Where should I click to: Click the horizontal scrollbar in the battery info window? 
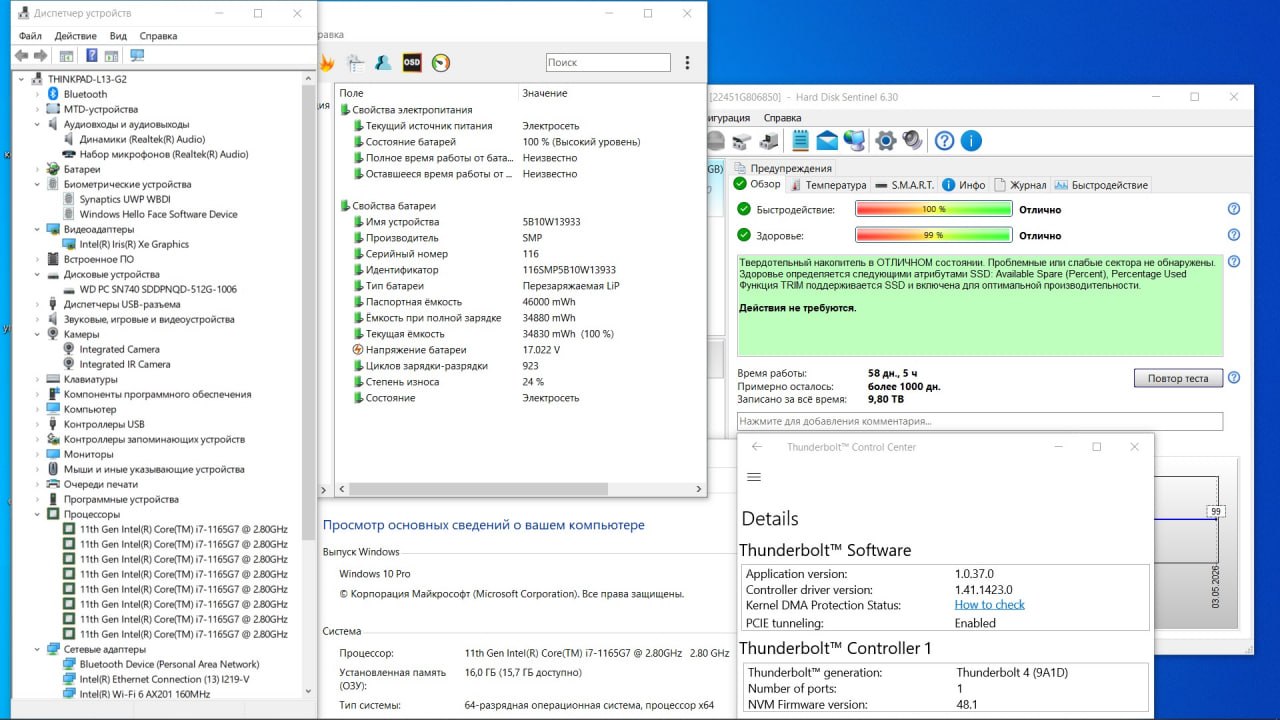(x=478, y=489)
